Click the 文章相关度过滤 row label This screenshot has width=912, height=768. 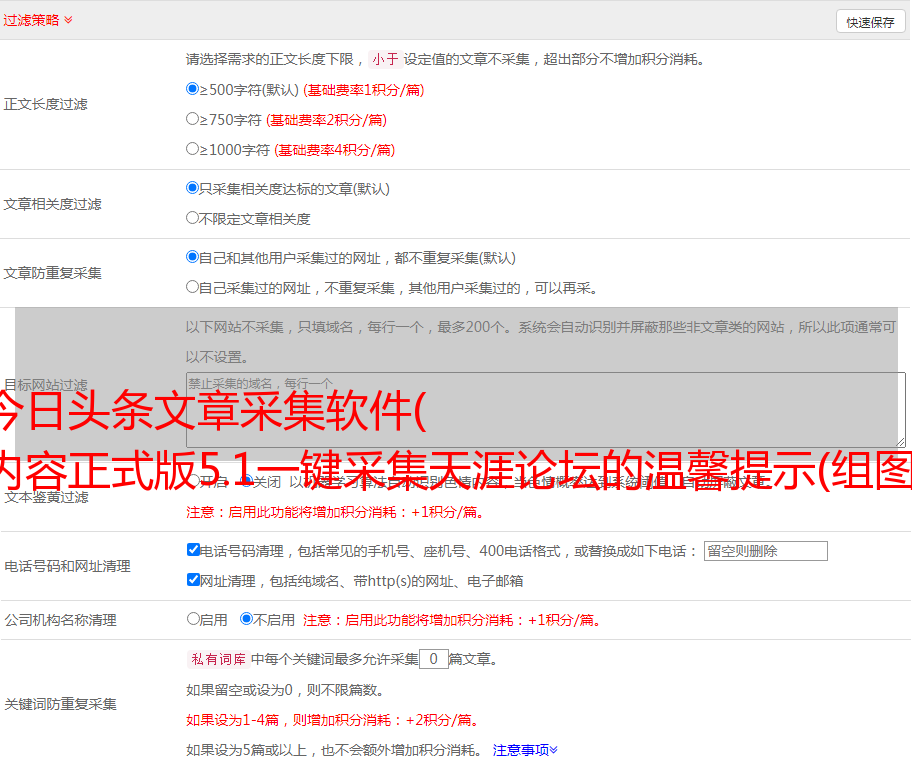pos(52,204)
